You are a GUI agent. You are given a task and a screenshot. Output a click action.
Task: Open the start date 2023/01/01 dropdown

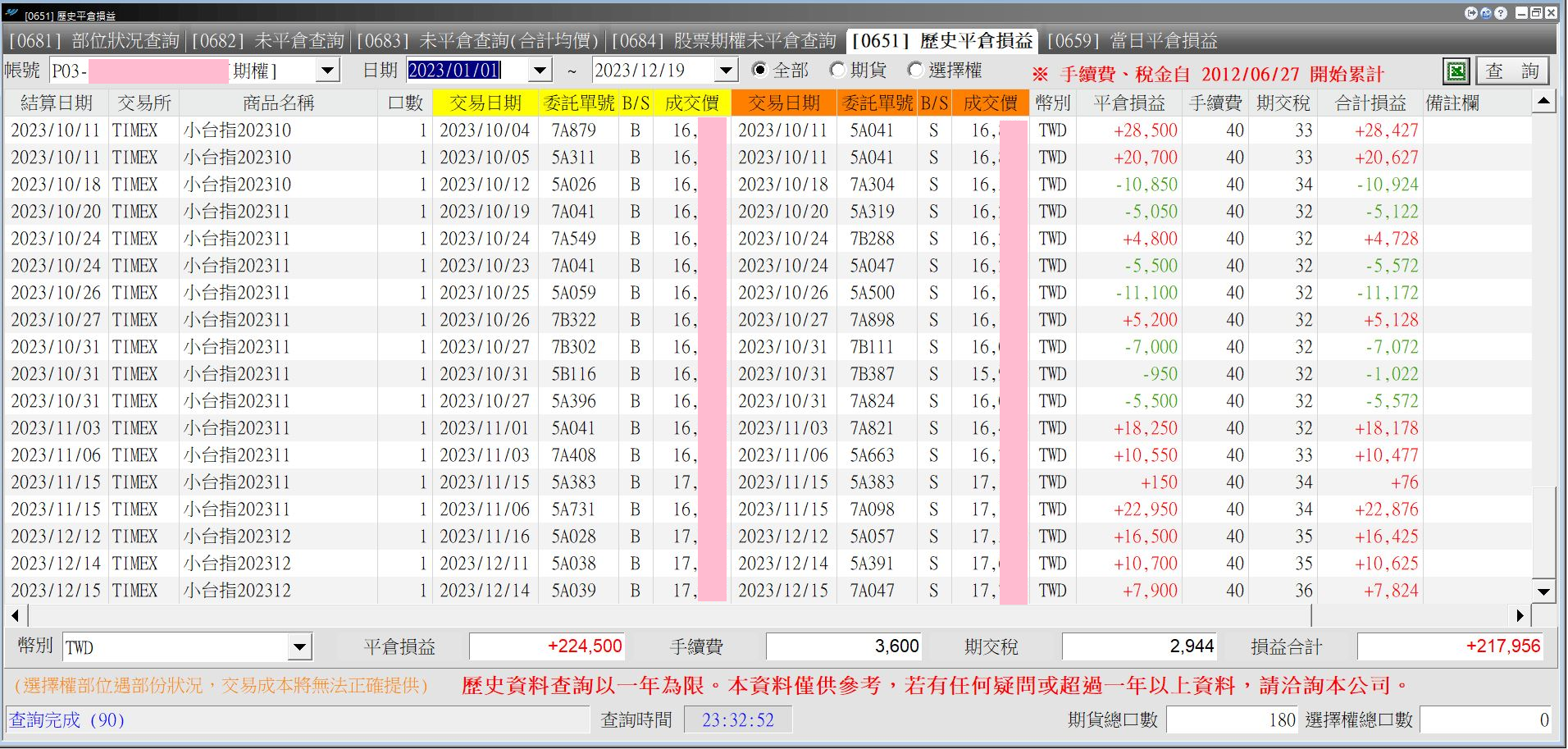[x=540, y=71]
